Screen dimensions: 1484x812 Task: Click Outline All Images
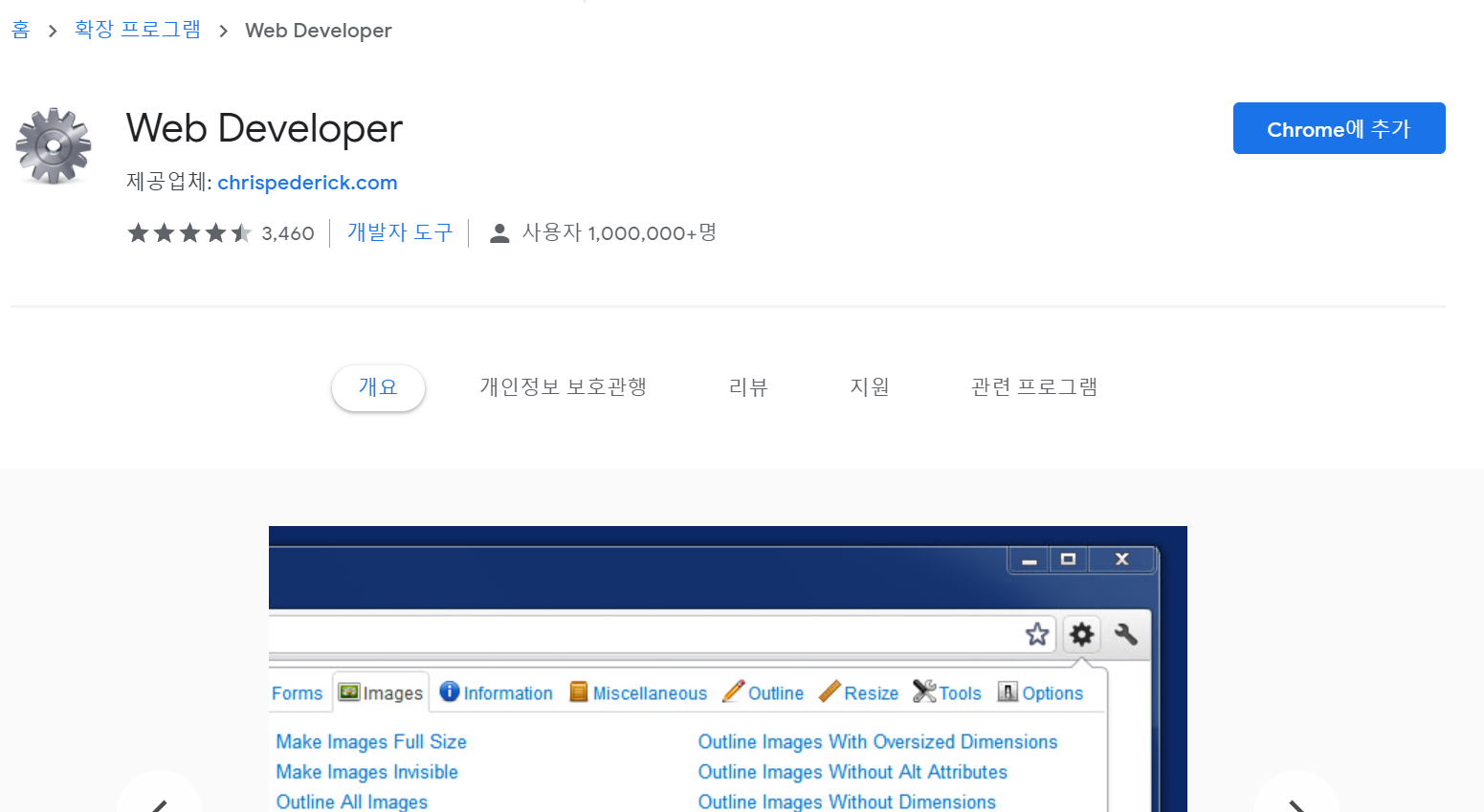pyautogui.click(x=352, y=801)
